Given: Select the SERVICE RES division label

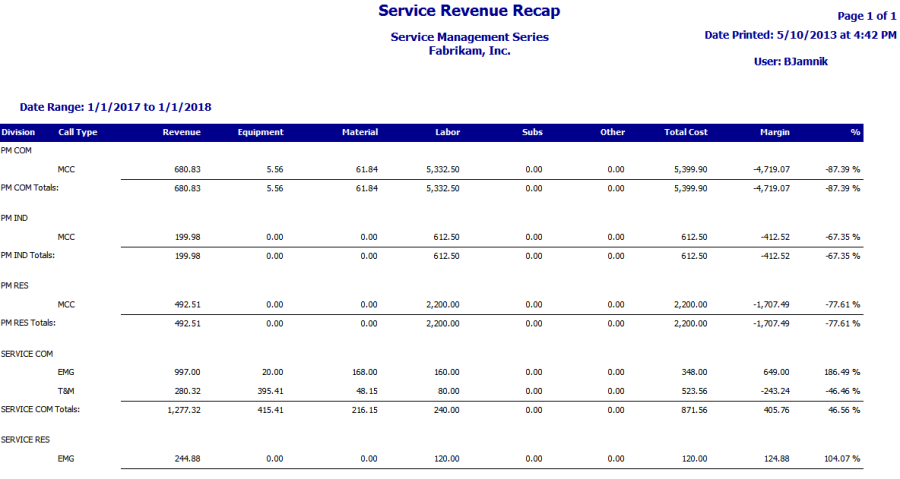Looking at the screenshot, I should click(26, 439).
